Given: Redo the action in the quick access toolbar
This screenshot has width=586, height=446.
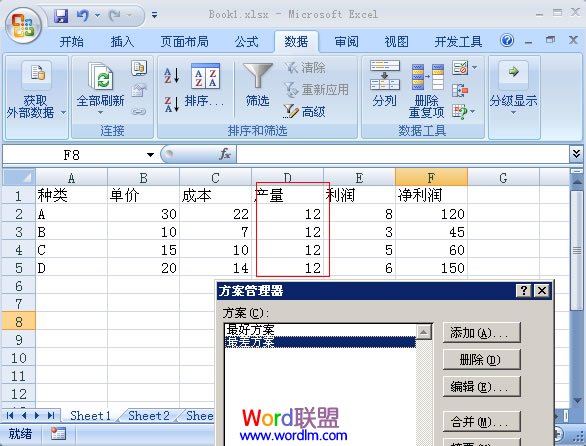Looking at the screenshot, I should click(114, 16).
